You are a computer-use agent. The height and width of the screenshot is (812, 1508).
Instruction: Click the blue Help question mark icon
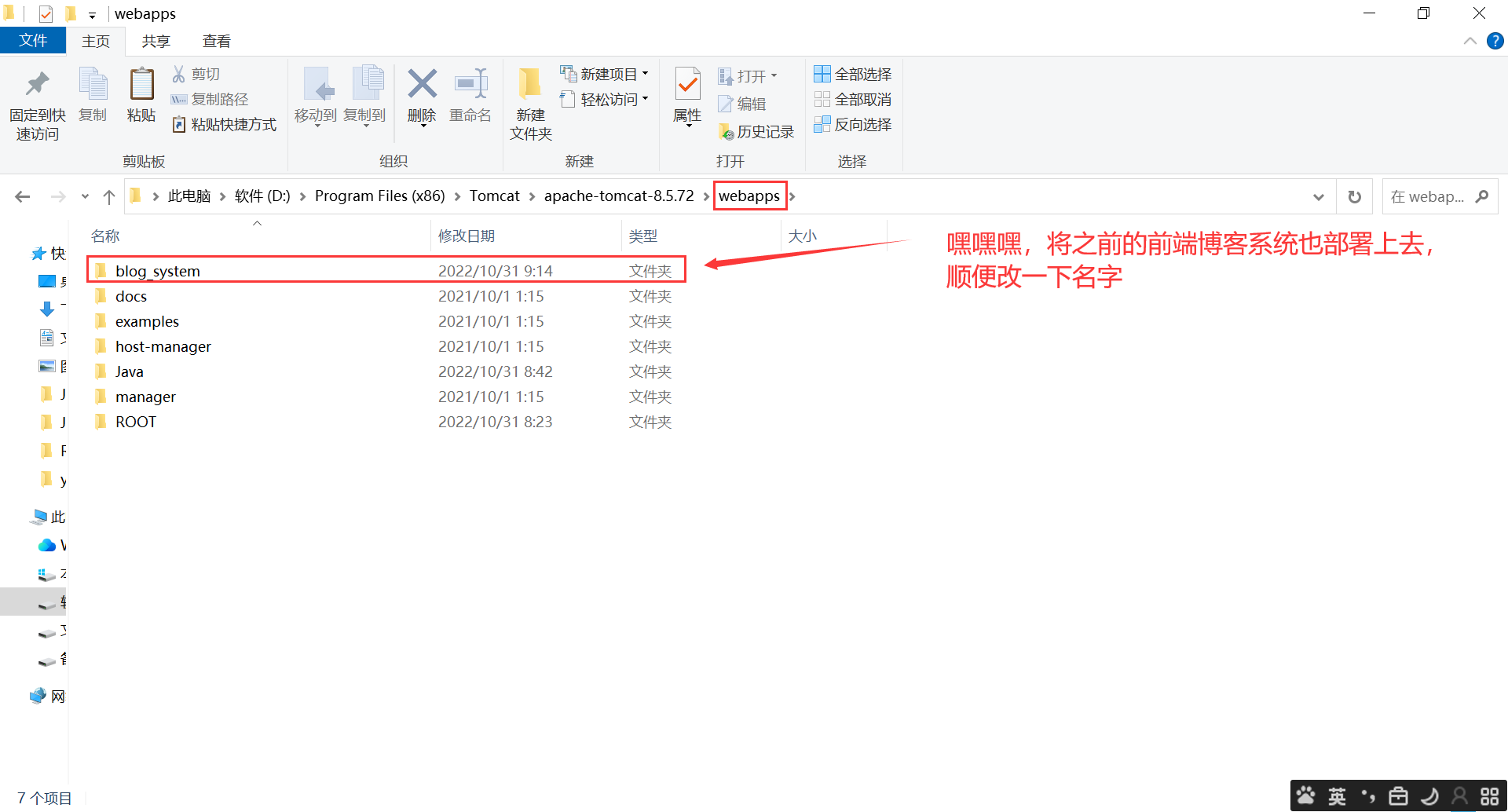[1495, 41]
